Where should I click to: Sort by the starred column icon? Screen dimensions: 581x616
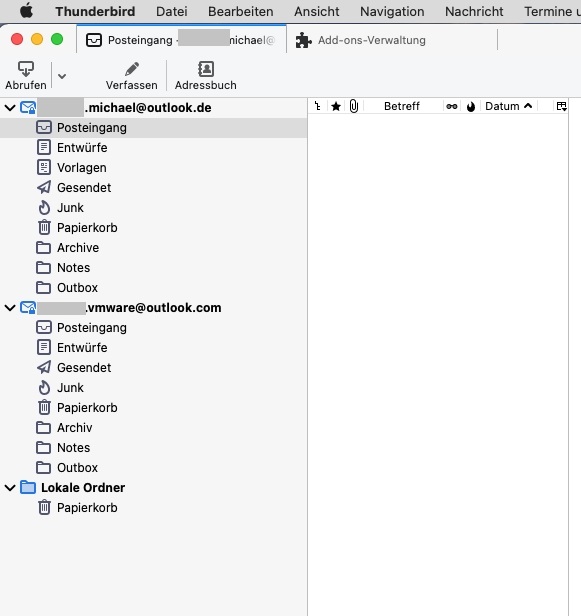click(336, 106)
